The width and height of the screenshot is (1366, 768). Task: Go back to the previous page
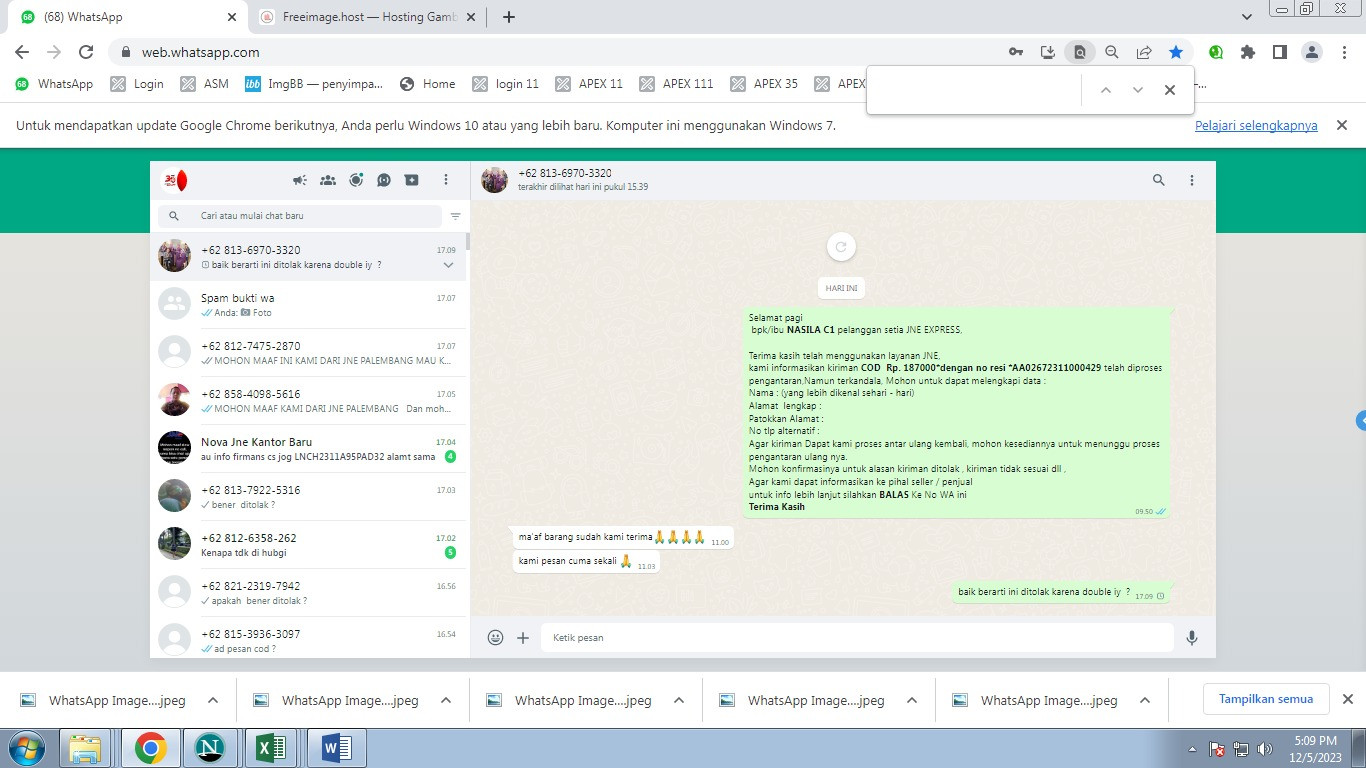(22, 52)
